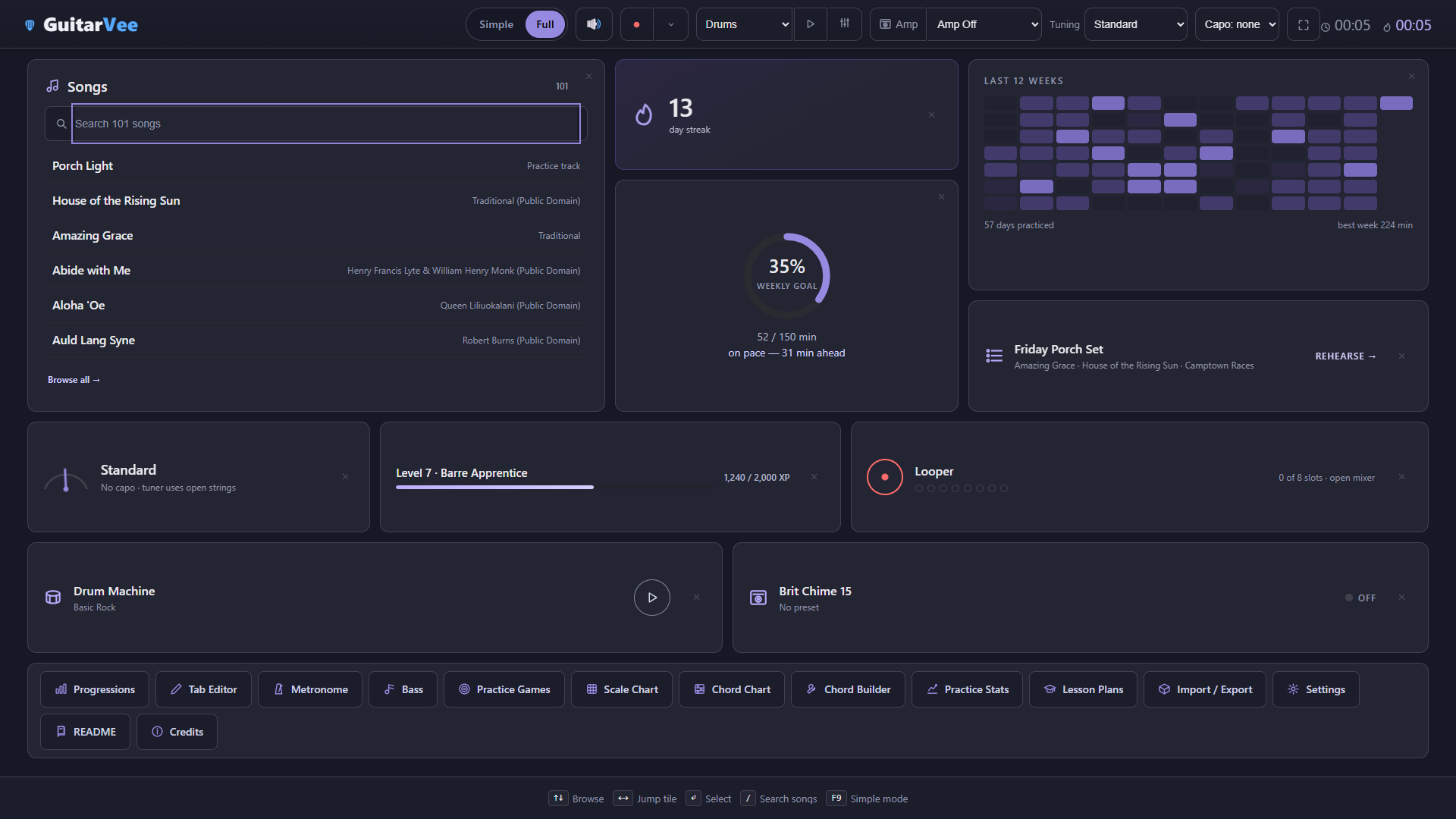Open Import / Export
The width and height of the screenshot is (1456, 819).
pos(1205,689)
